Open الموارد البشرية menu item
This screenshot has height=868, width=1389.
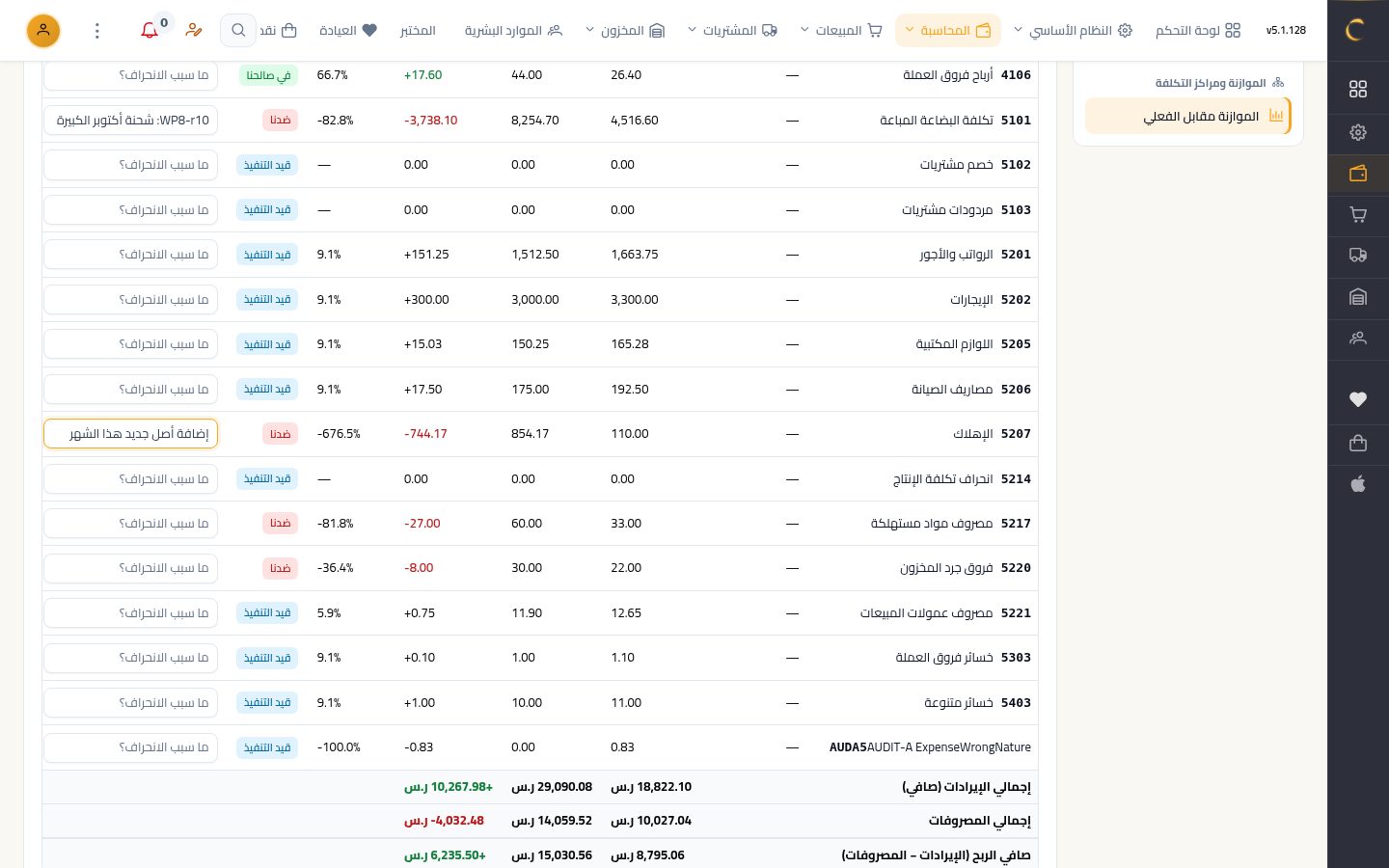click(513, 31)
